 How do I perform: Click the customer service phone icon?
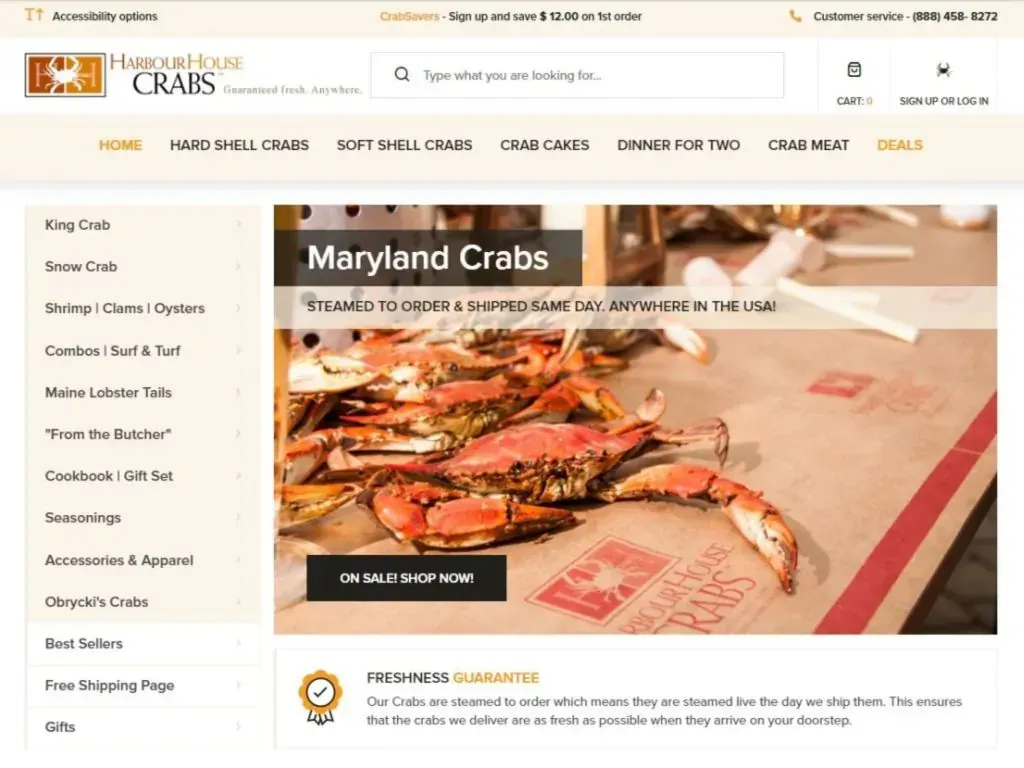tap(795, 16)
